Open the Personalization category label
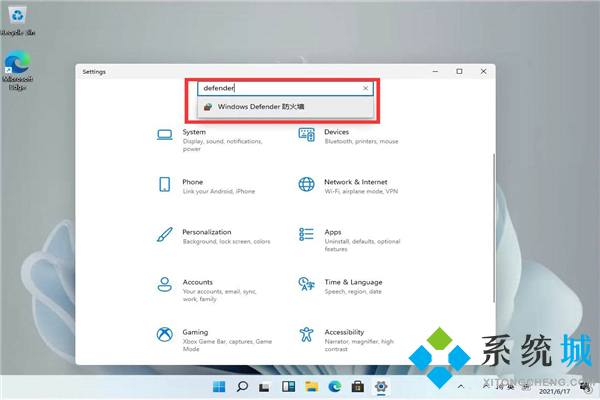 [x=207, y=232]
